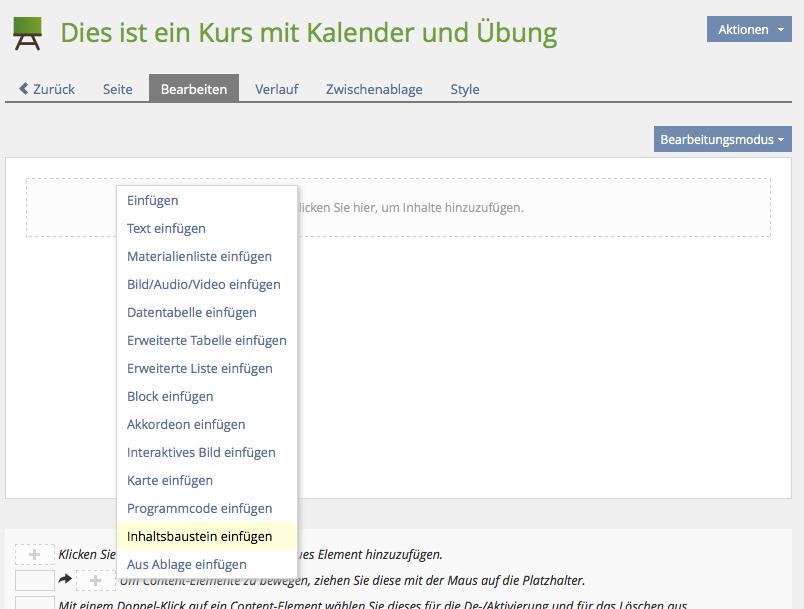Expand the Bearbeitungsmodus dropdown
The width and height of the screenshot is (804, 609).
tap(722, 139)
